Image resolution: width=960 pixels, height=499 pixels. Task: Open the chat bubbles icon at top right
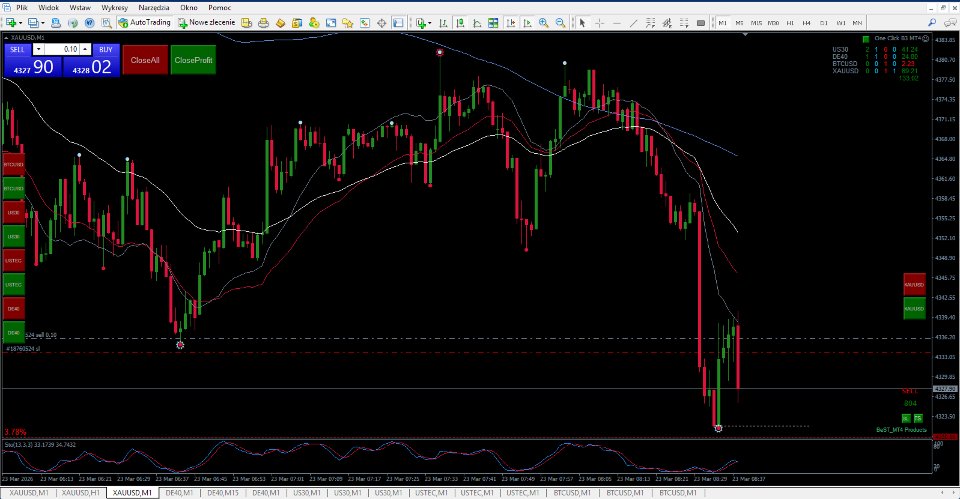coord(950,23)
